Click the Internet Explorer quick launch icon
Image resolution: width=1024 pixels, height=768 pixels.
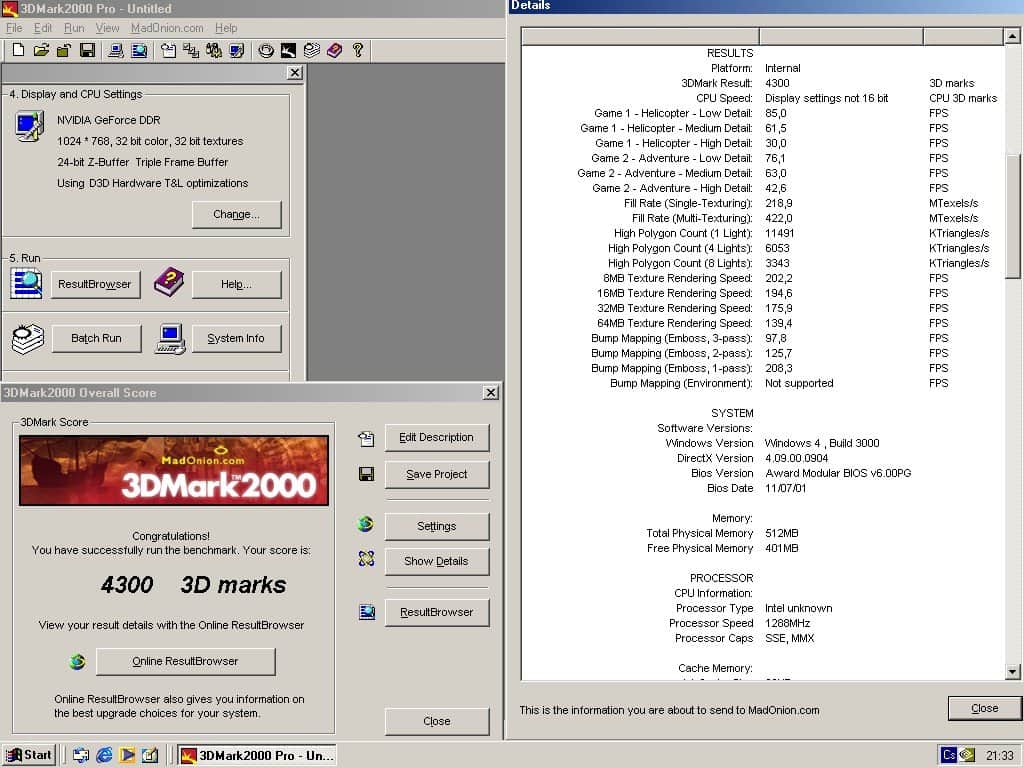pos(104,756)
